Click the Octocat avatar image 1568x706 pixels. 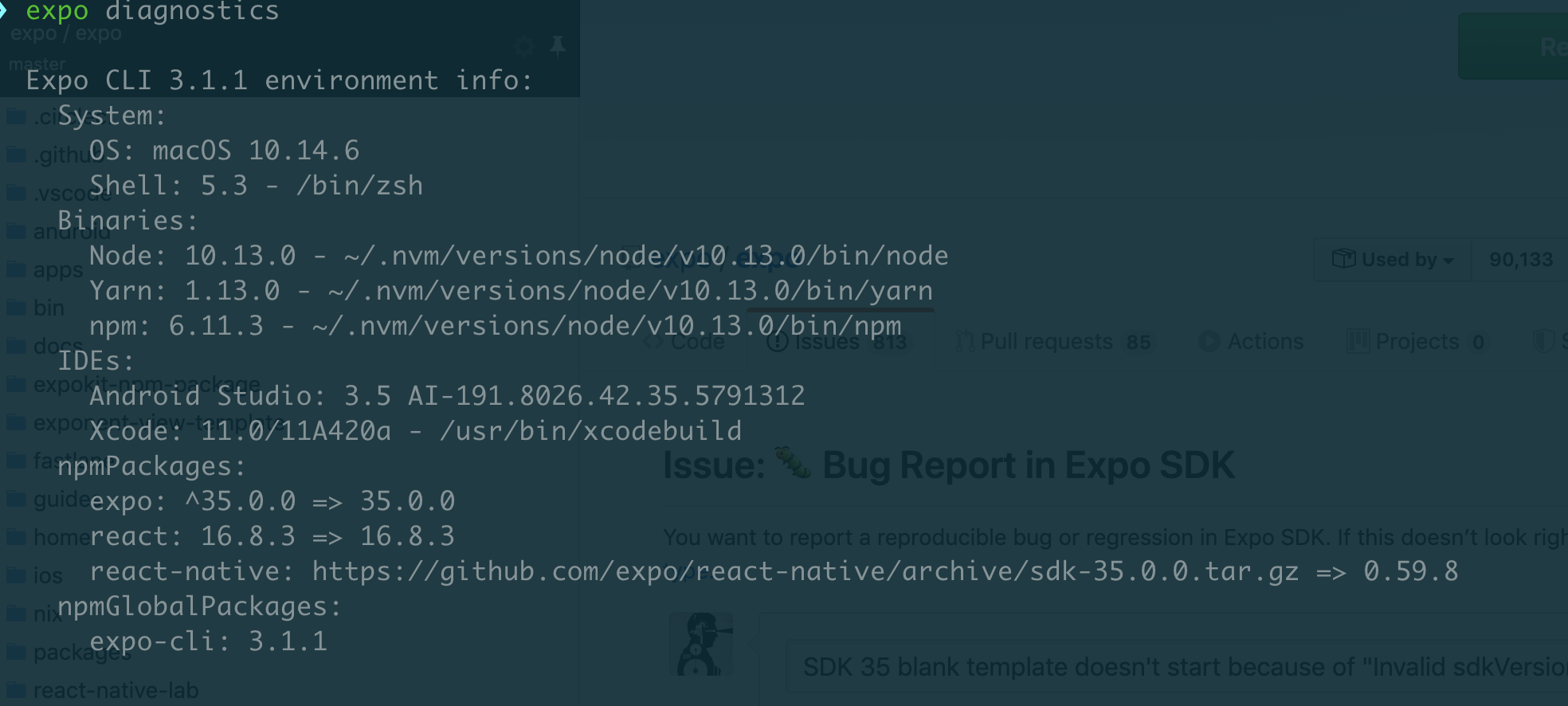702,645
